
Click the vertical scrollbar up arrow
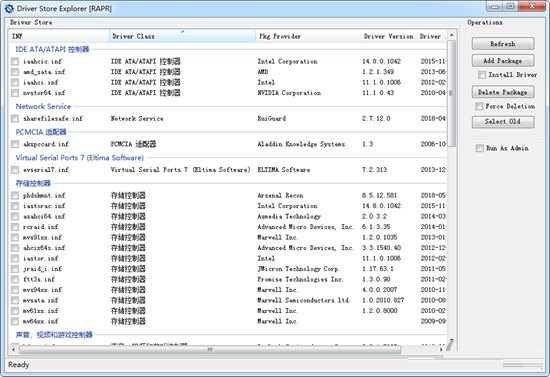pyautogui.click(x=452, y=35)
